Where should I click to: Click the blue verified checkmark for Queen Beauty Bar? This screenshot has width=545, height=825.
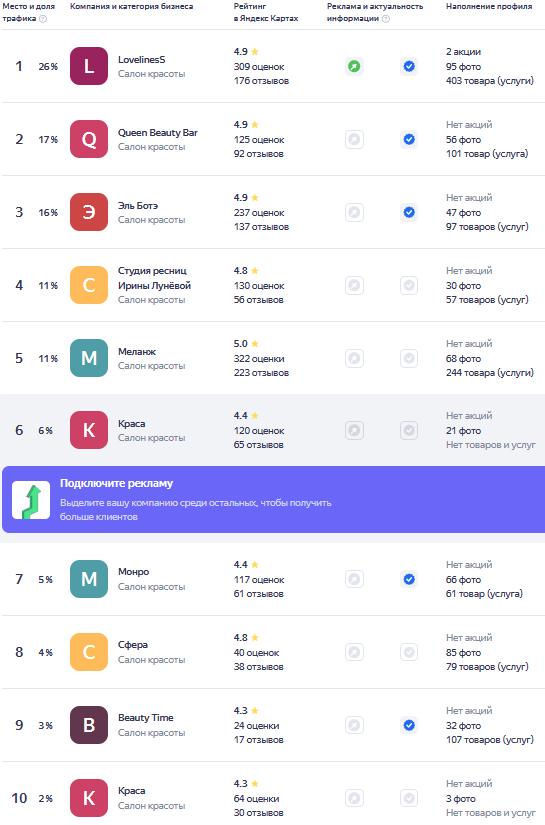pyautogui.click(x=409, y=139)
